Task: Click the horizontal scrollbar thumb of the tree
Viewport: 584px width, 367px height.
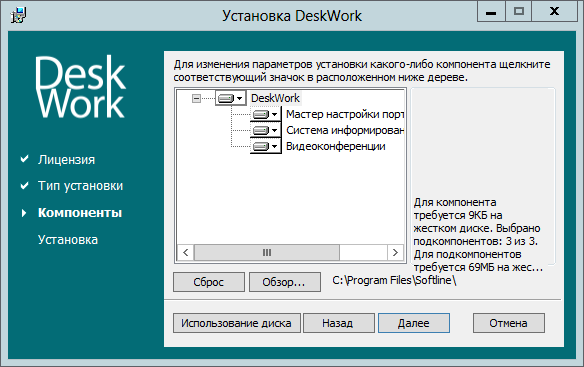Action: [x=267, y=253]
